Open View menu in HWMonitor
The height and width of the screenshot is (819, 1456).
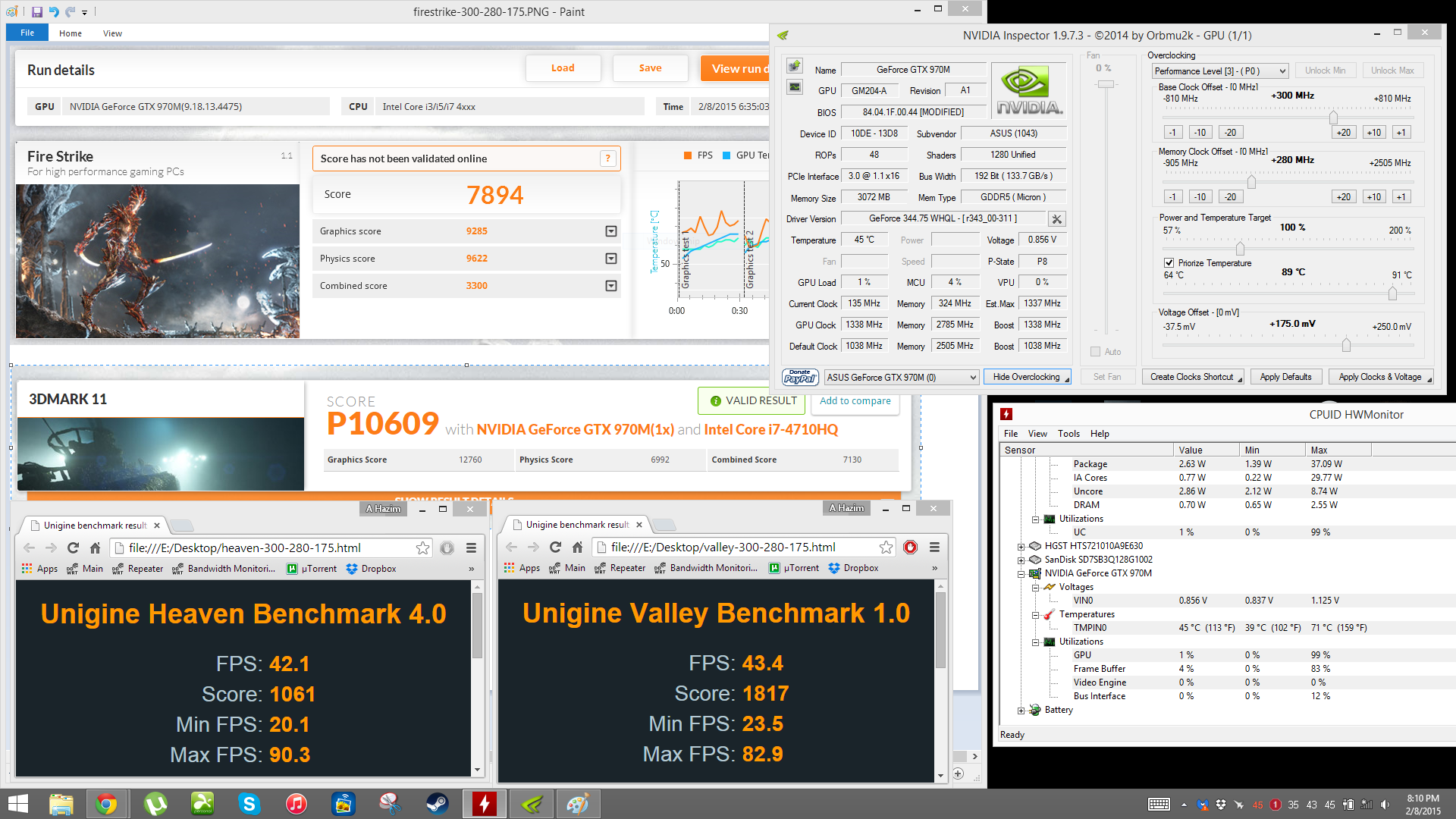point(1037,434)
